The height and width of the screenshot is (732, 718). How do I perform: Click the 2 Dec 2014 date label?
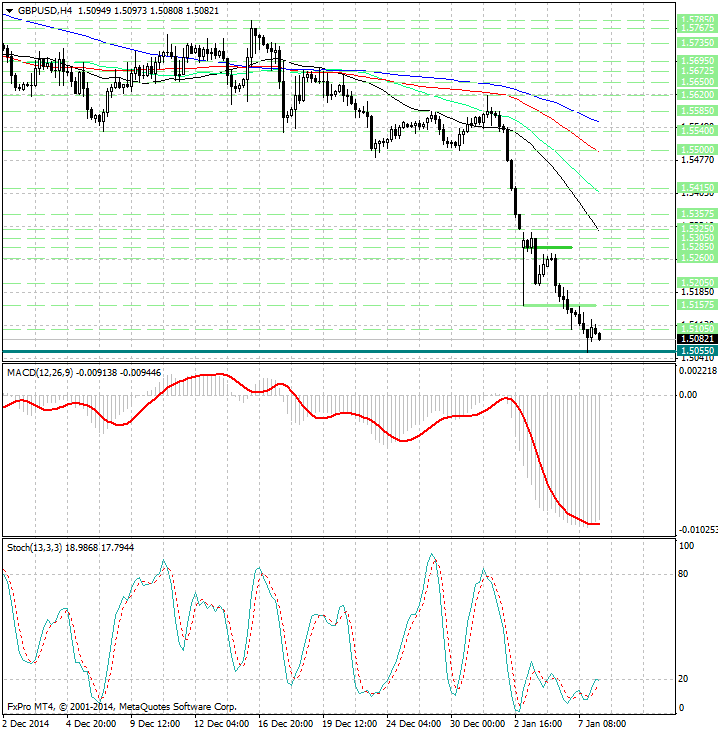pos(26,723)
